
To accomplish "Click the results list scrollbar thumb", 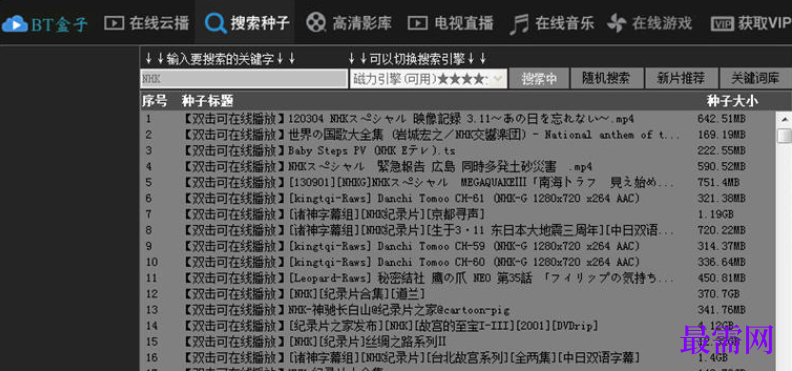I will (784, 136).
